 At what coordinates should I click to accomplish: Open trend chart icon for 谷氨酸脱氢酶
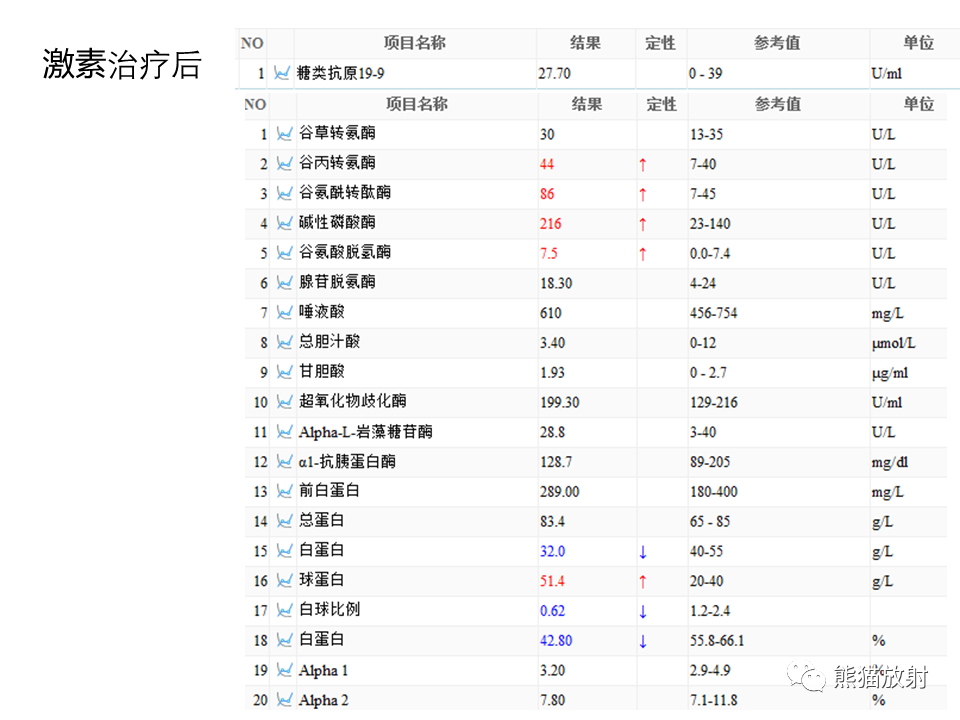(x=284, y=253)
